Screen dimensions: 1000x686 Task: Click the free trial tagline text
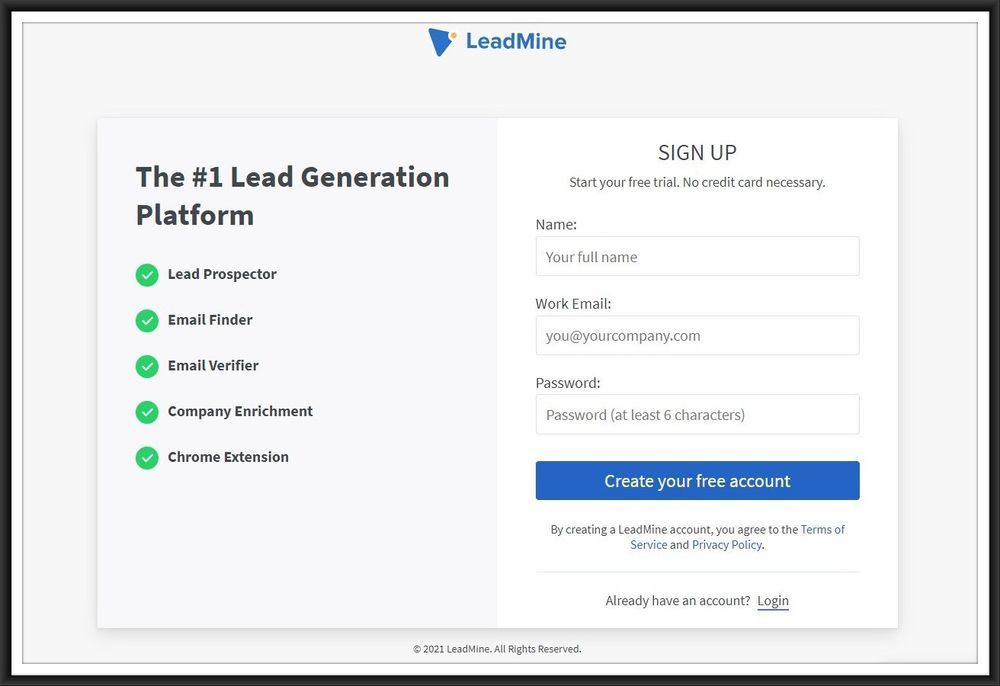697,182
